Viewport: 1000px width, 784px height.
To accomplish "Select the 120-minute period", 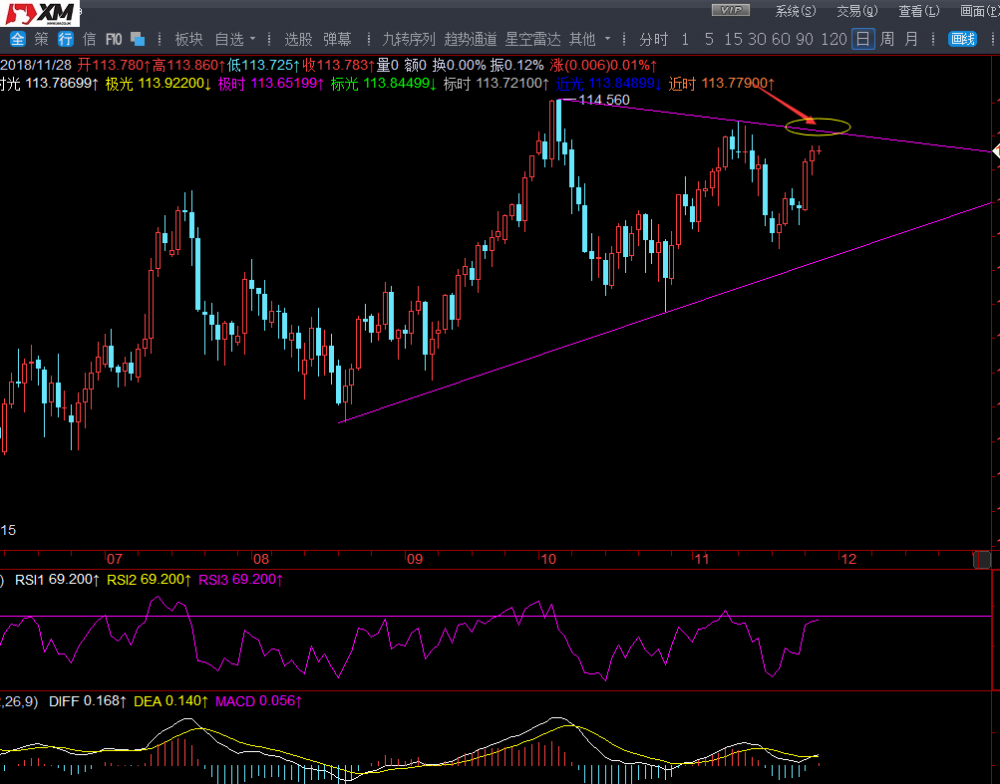I will pyautogui.click(x=834, y=40).
